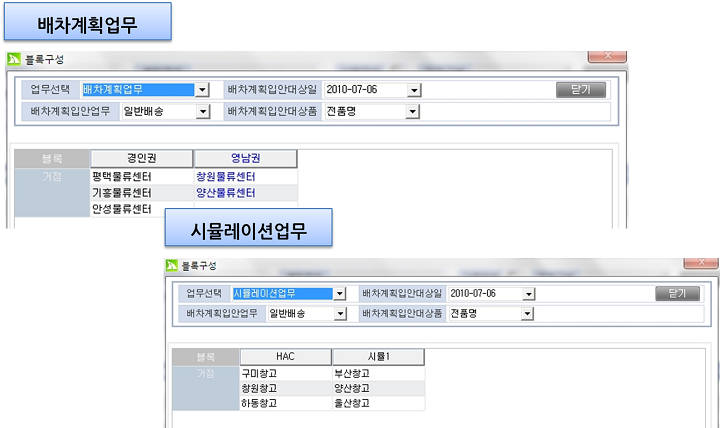The width and height of the screenshot is (720, 428).
Task: Open 전품명 dropdown in lower window
Action: tap(527, 314)
